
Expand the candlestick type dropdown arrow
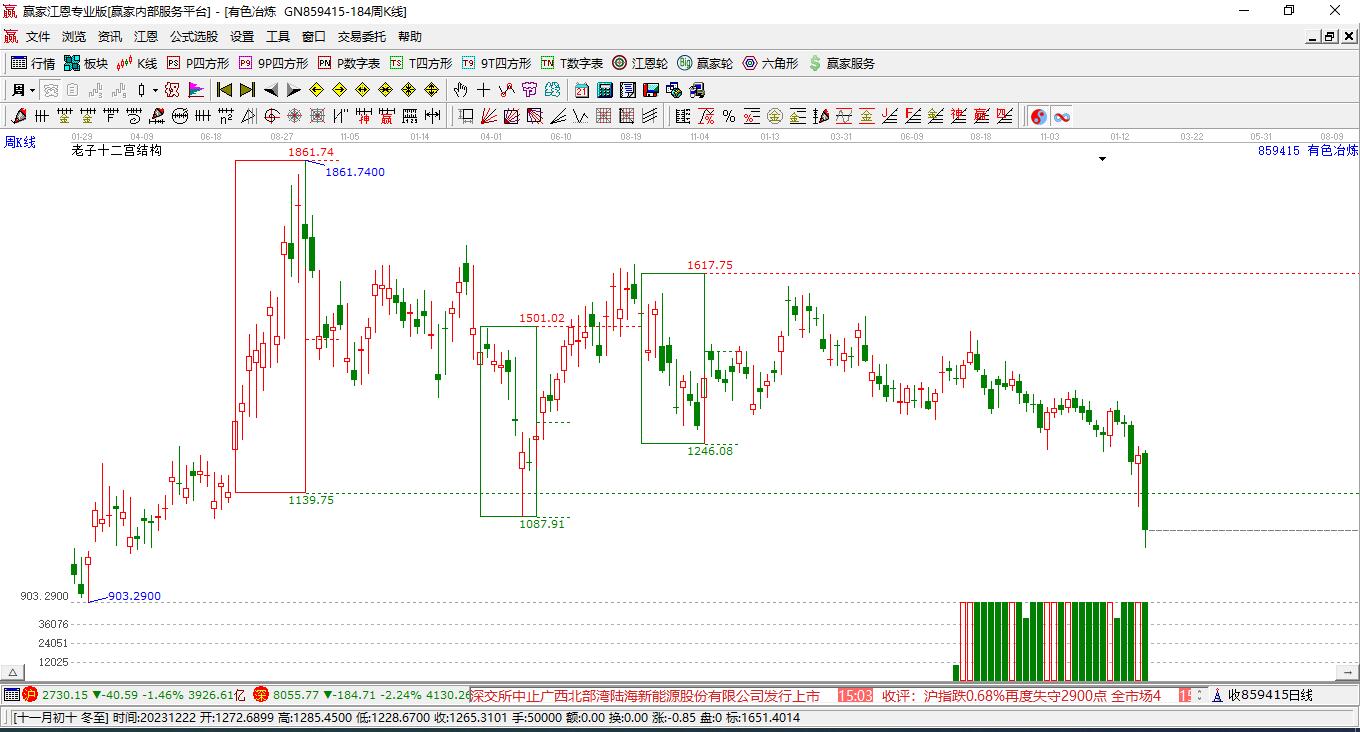tap(155, 90)
